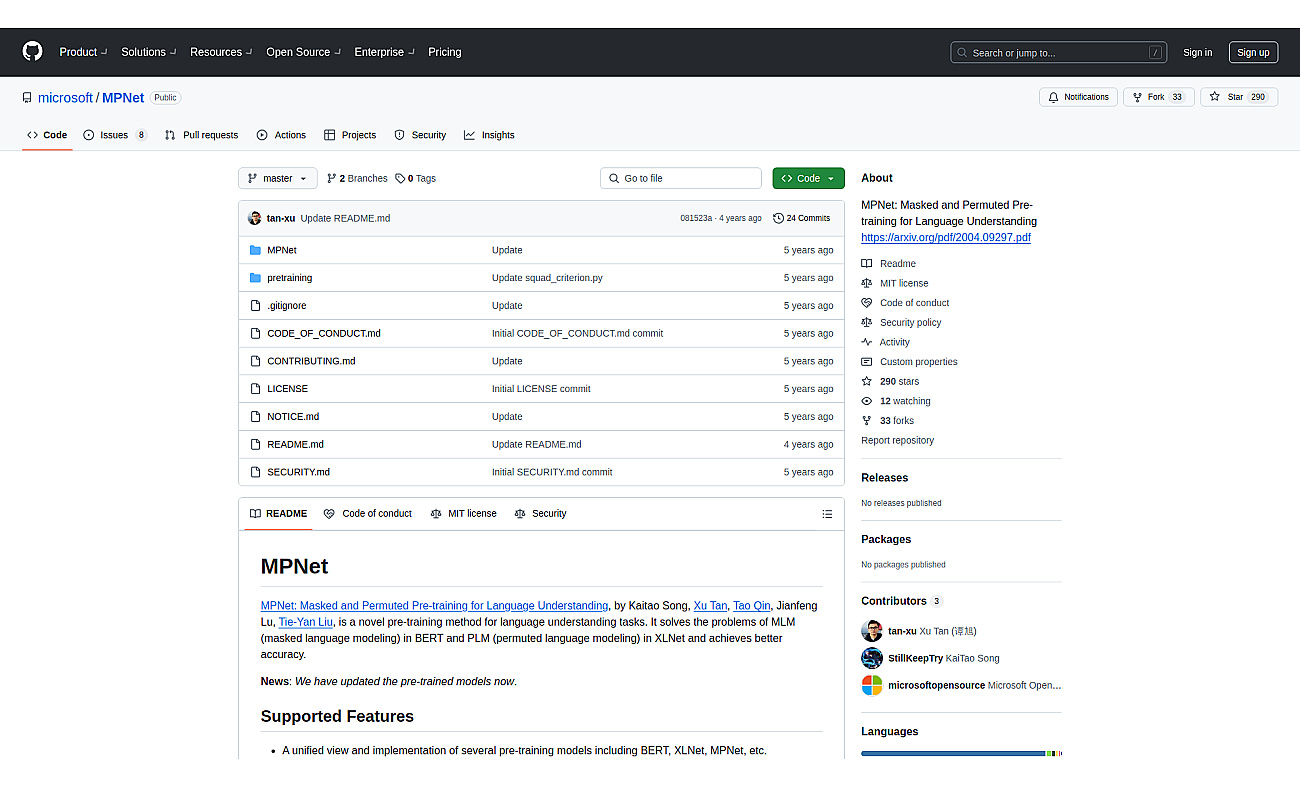The width and height of the screenshot is (1300, 788).
Task: Select the Code tab
Action: click(47, 135)
